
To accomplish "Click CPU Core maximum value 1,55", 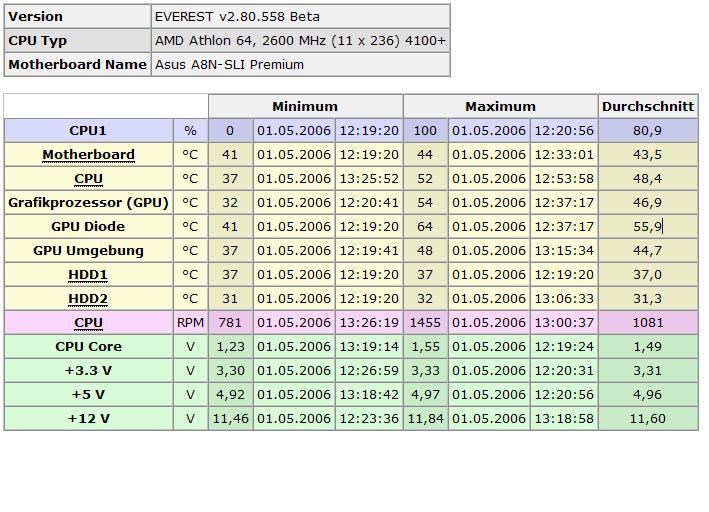I will (425, 346).
